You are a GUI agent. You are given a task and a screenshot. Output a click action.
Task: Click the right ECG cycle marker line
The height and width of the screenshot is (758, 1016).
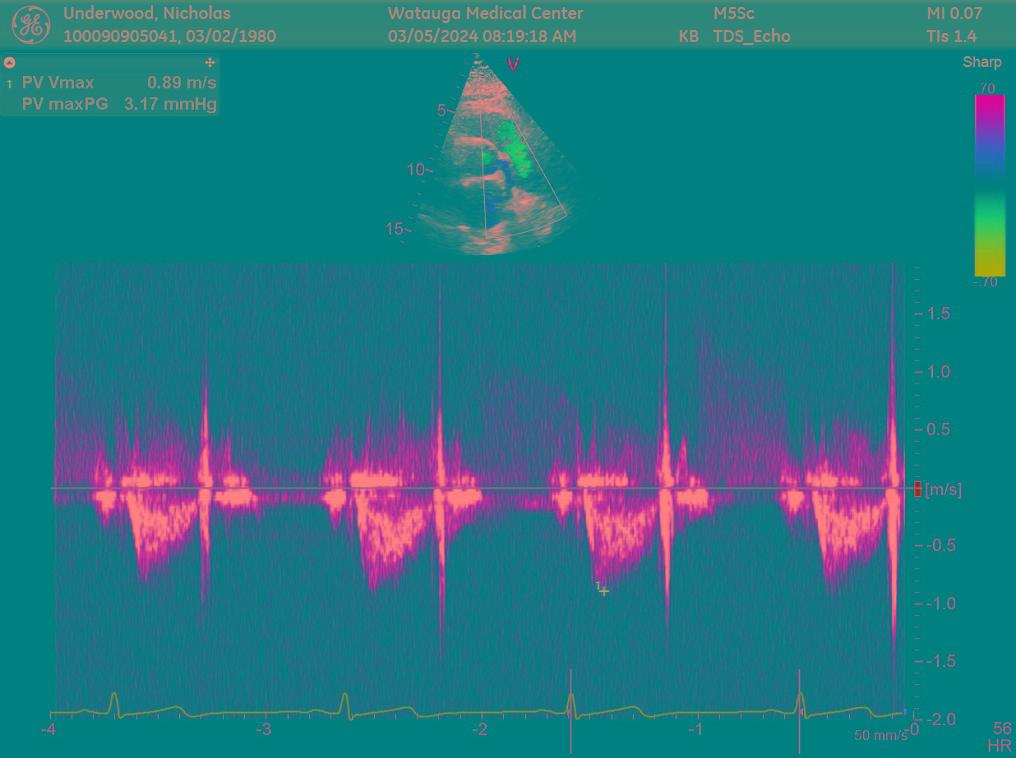point(799,710)
